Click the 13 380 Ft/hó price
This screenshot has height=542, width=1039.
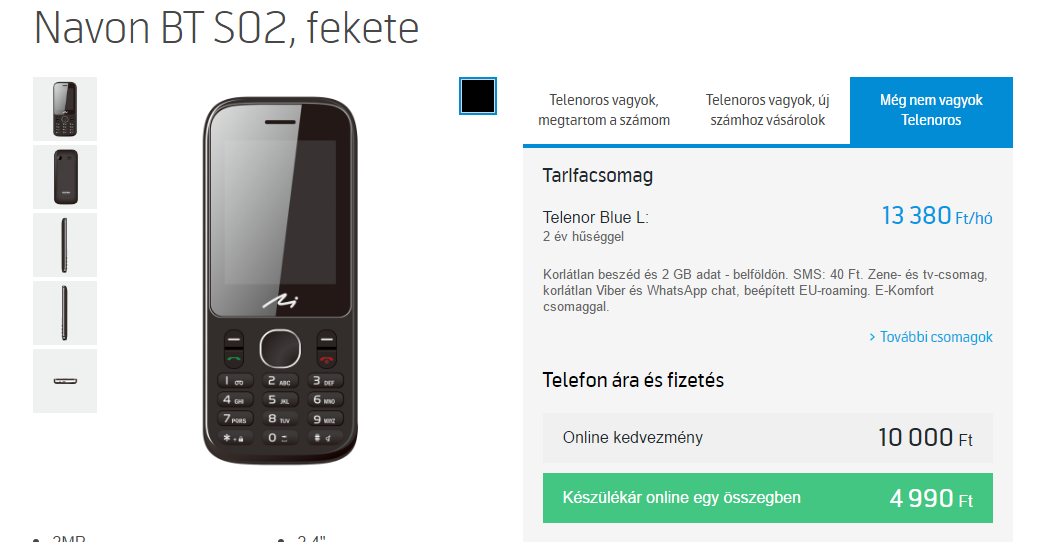(936, 216)
